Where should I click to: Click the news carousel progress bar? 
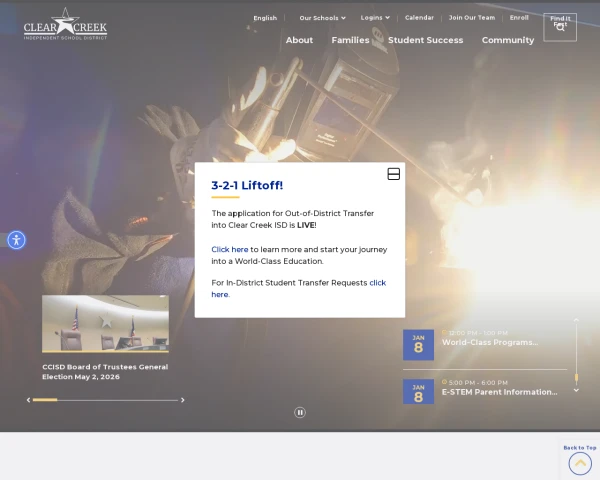coord(105,400)
